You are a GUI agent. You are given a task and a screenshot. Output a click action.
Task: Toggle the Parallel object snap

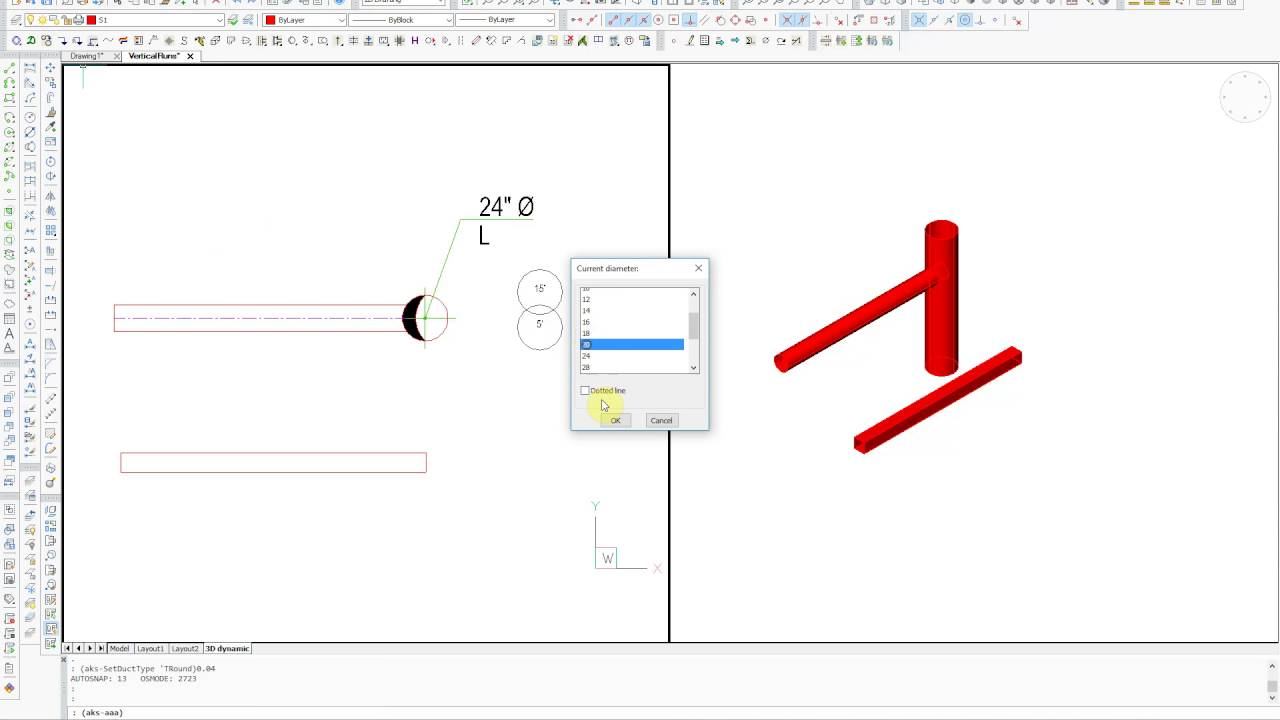pos(704,20)
